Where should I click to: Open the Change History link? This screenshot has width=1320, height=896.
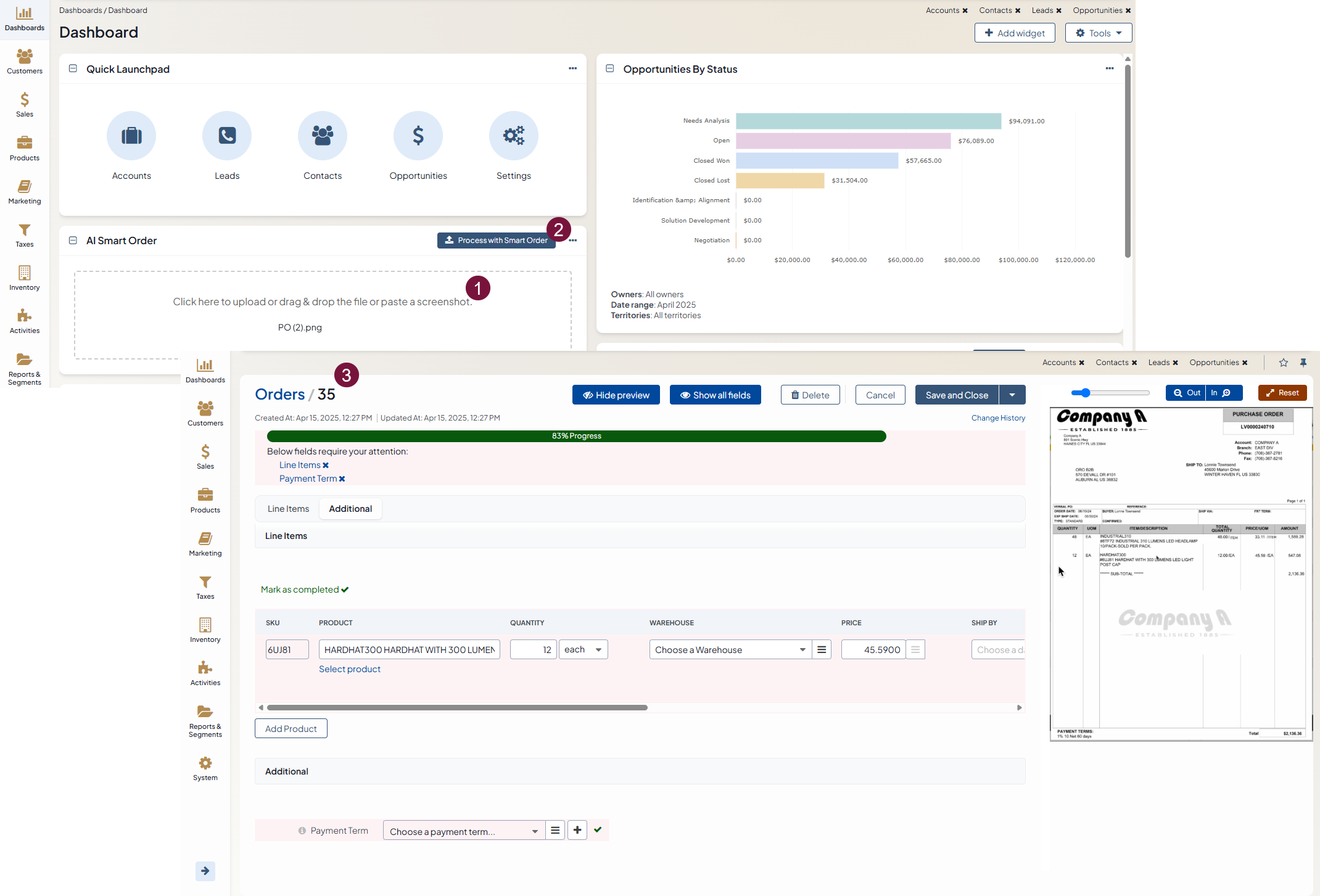click(x=998, y=418)
